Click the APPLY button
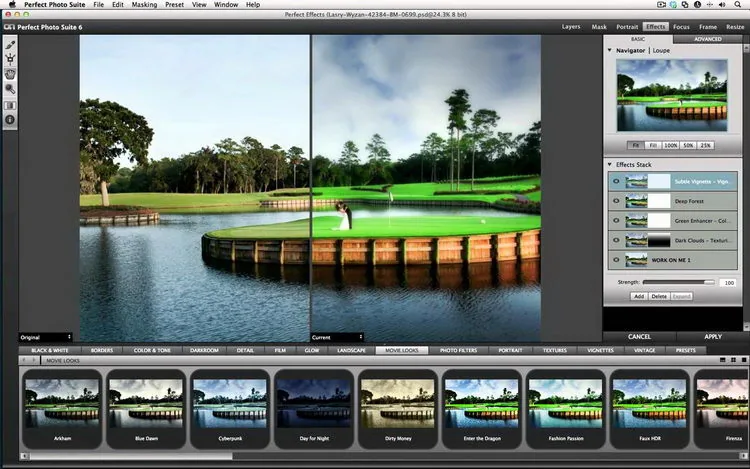 (713, 337)
